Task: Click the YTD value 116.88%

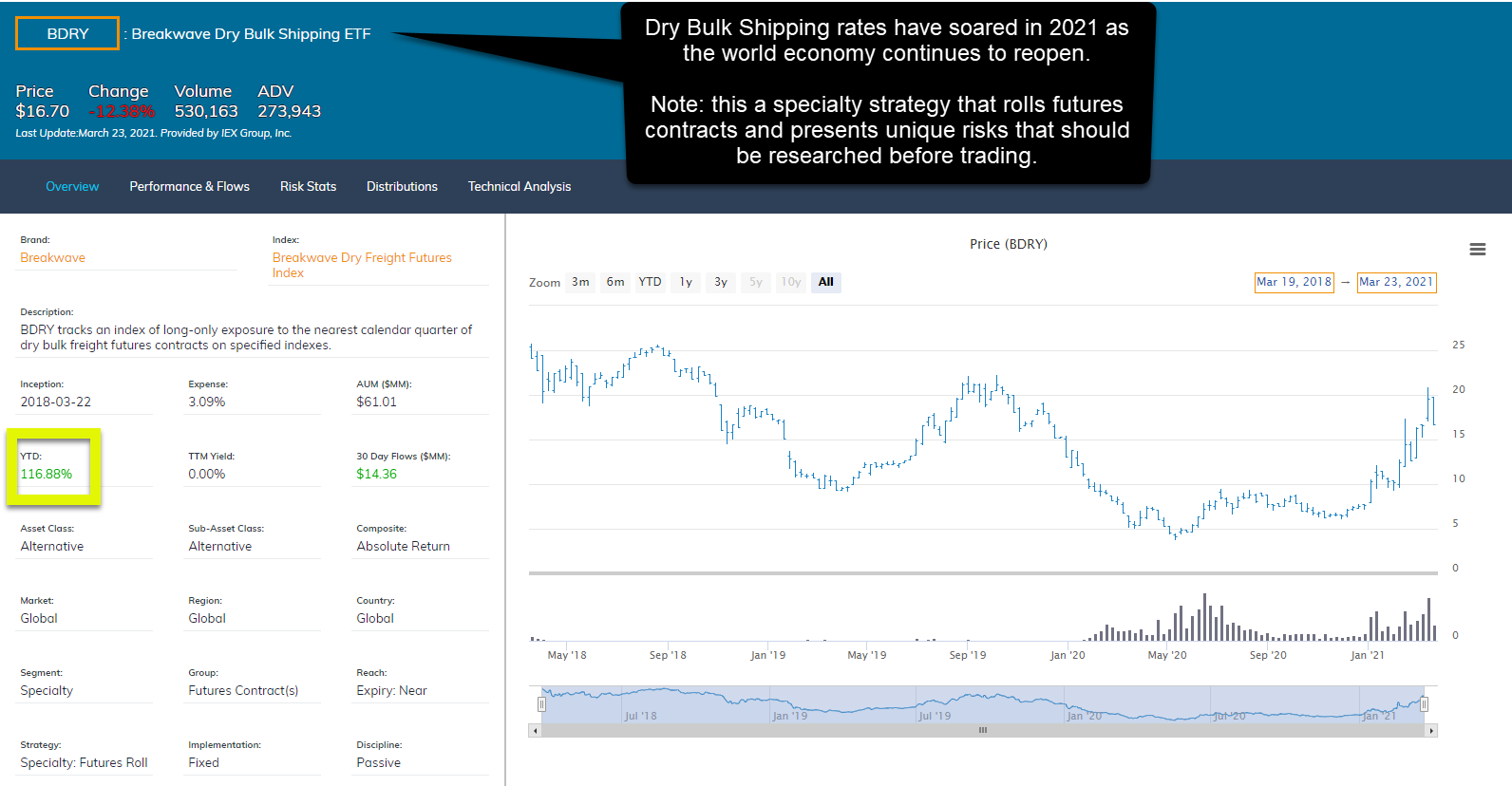Action: tap(47, 474)
